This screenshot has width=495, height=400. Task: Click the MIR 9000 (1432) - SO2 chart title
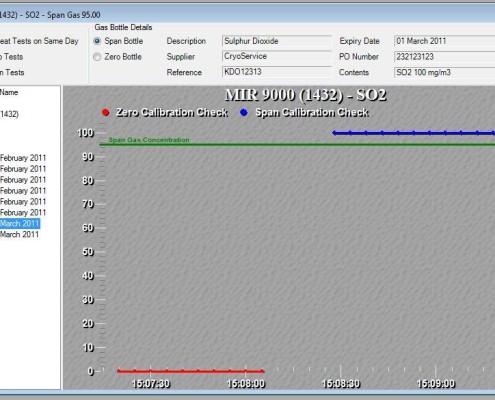coord(305,95)
